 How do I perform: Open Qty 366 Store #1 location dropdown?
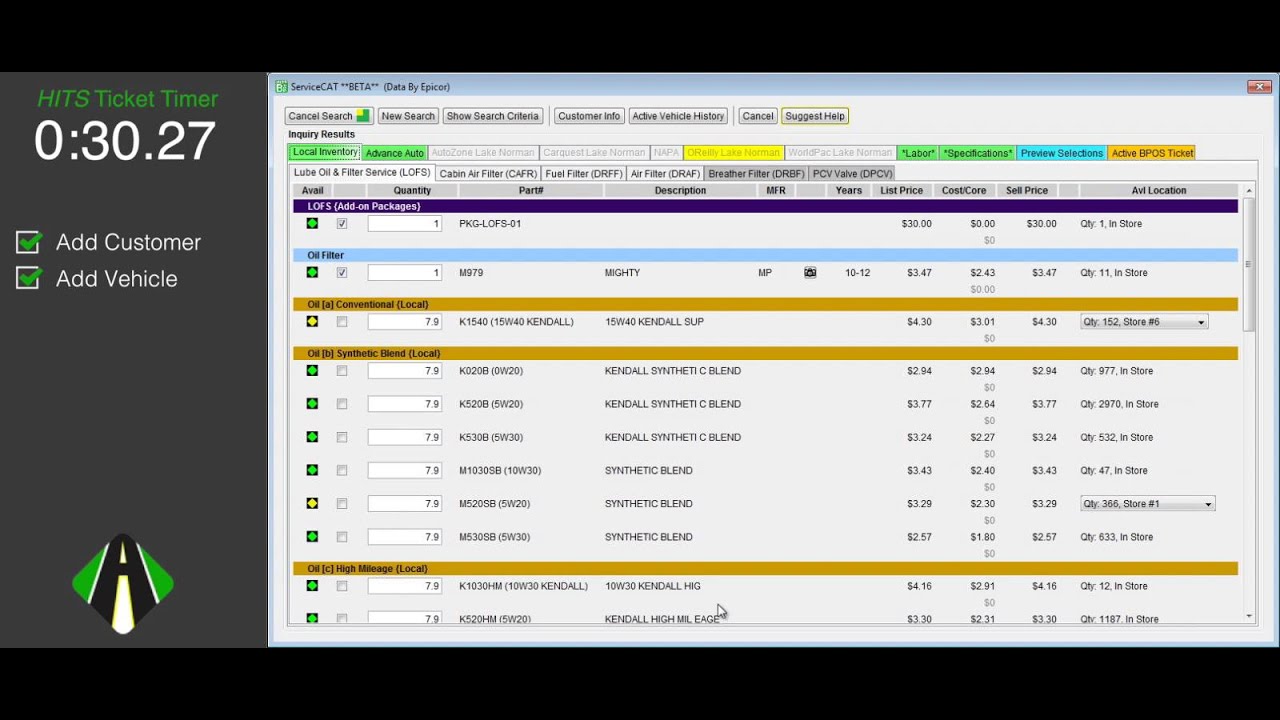pyautogui.click(x=1147, y=504)
